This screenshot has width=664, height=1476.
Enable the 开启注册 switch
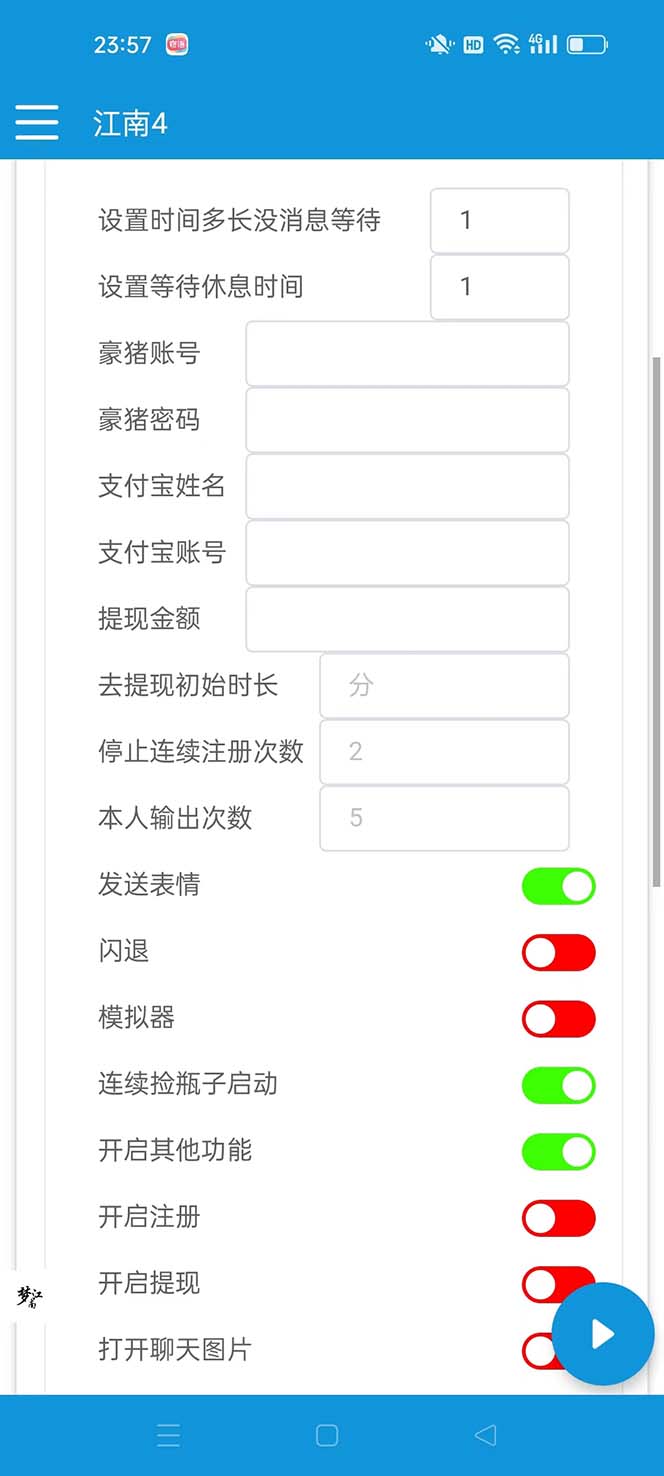click(558, 1218)
